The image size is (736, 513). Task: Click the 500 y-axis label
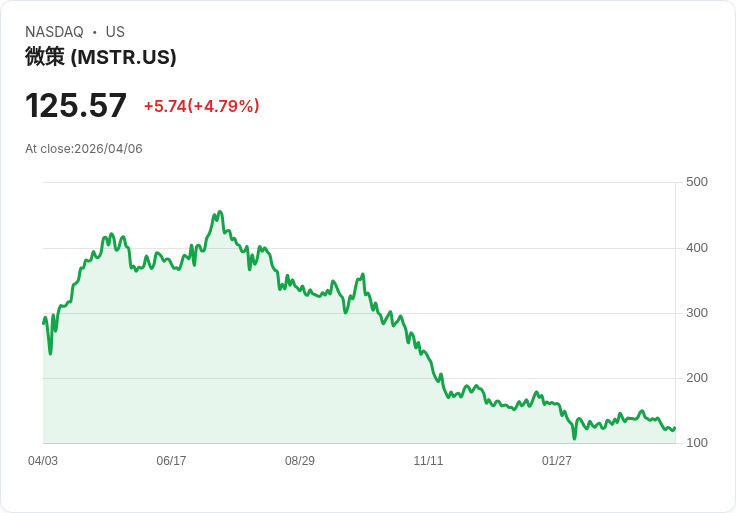[697, 182]
